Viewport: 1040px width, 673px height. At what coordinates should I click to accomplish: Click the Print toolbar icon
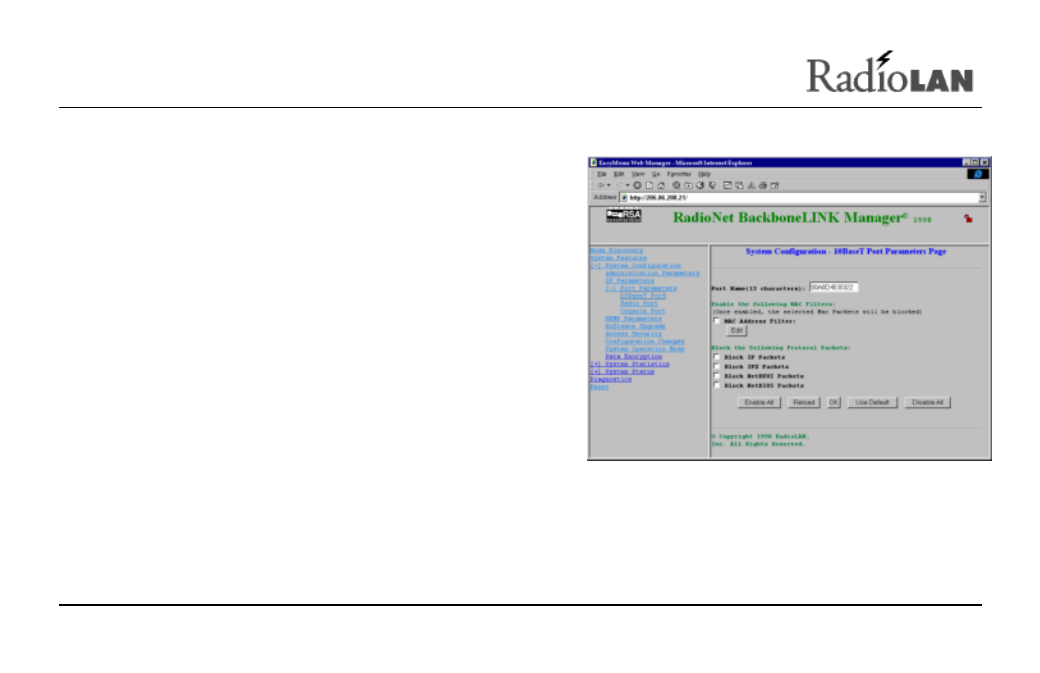pos(763,186)
